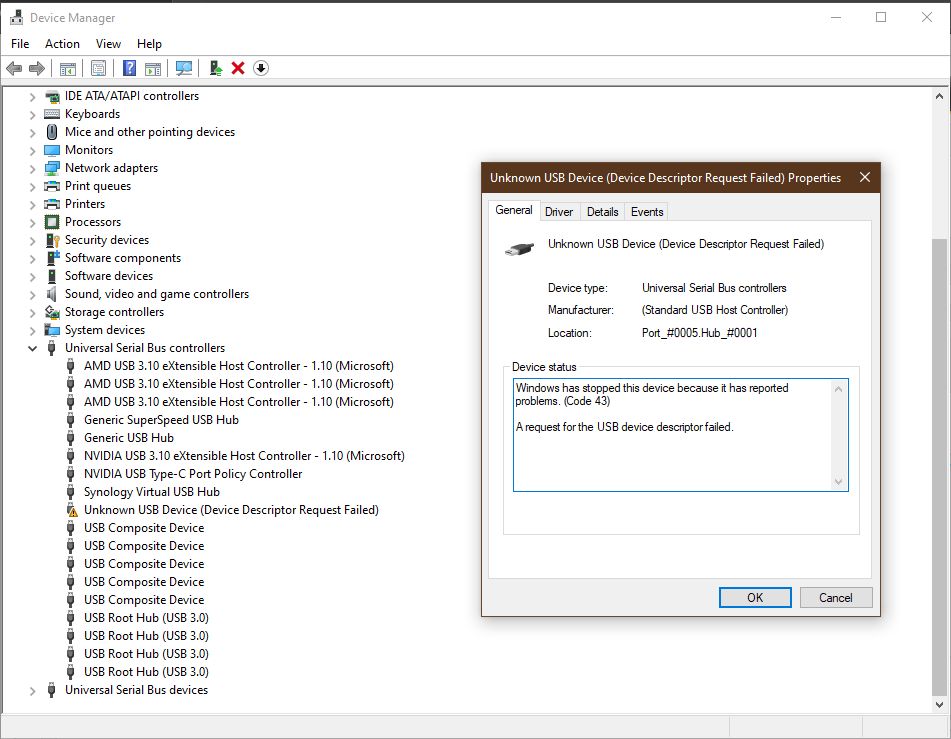
Task: Click the Update device driver icon
Action: 215,68
